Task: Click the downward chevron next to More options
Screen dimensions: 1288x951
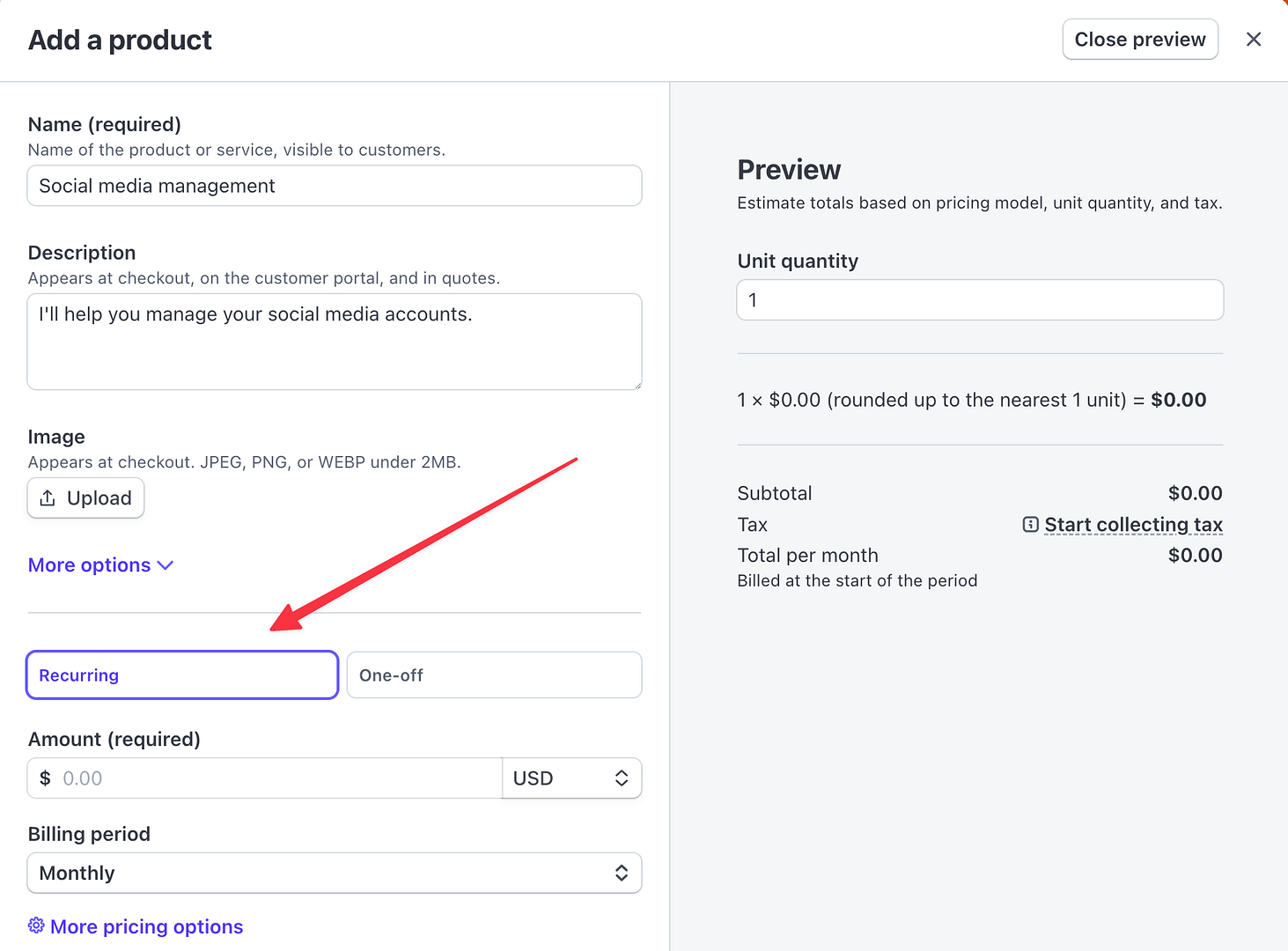Action: (166, 564)
